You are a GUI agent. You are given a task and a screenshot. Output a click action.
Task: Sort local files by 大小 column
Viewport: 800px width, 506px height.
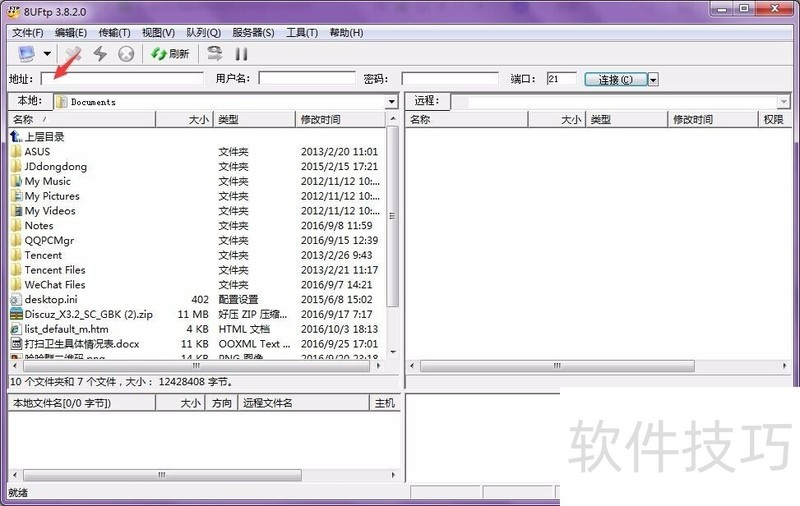point(184,119)
